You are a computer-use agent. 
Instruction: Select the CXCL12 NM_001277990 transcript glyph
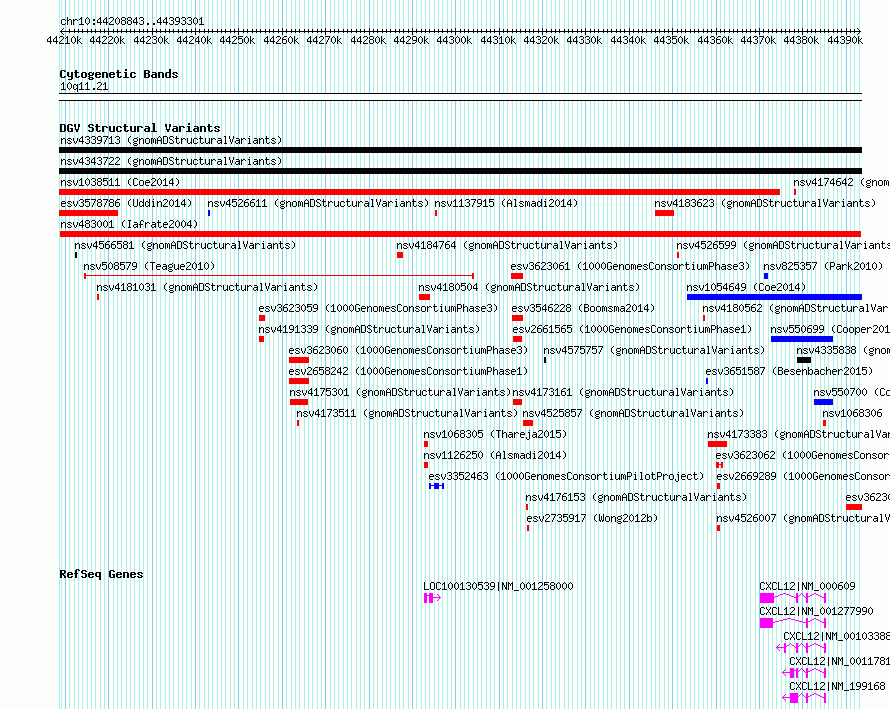point(792,623)
